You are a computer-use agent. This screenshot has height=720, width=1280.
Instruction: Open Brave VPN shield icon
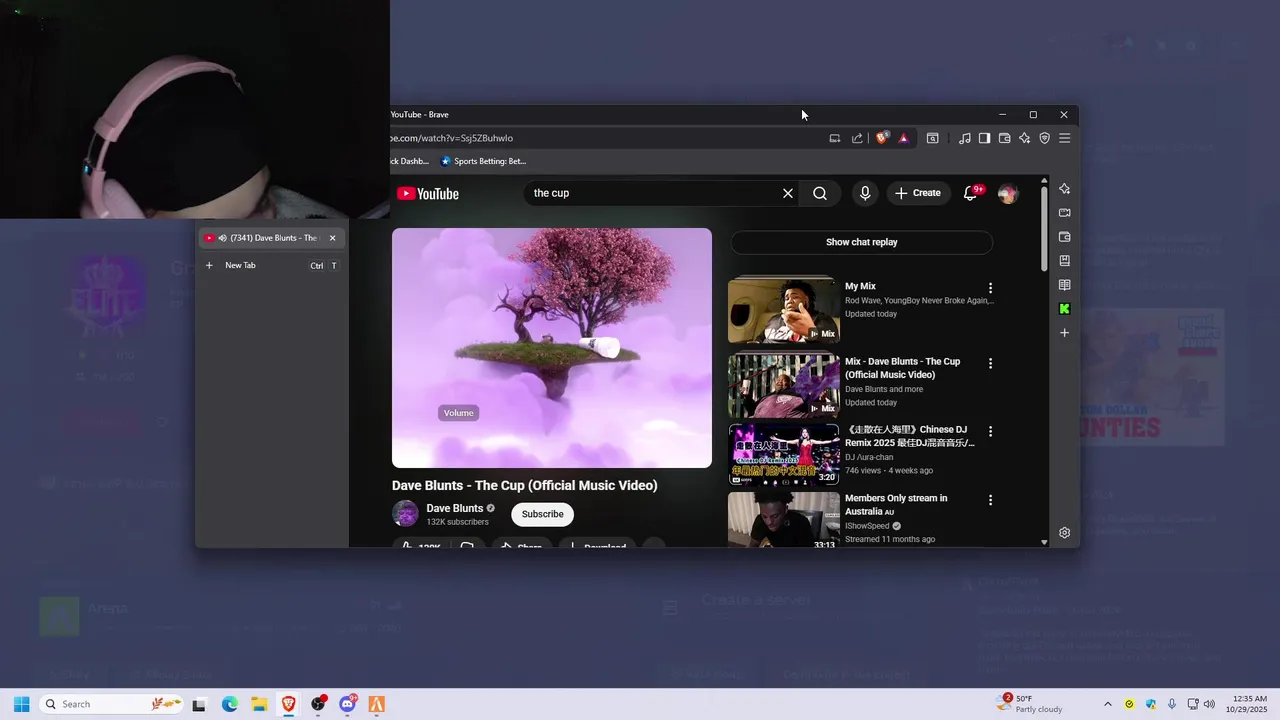coord(1045,138)
